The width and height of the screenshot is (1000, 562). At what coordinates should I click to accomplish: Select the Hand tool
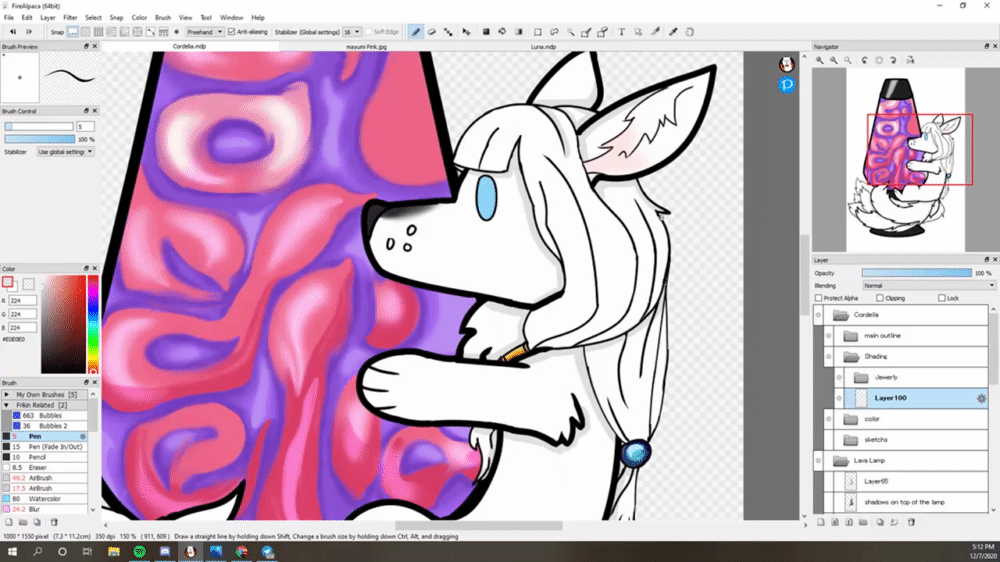(689, 32)
